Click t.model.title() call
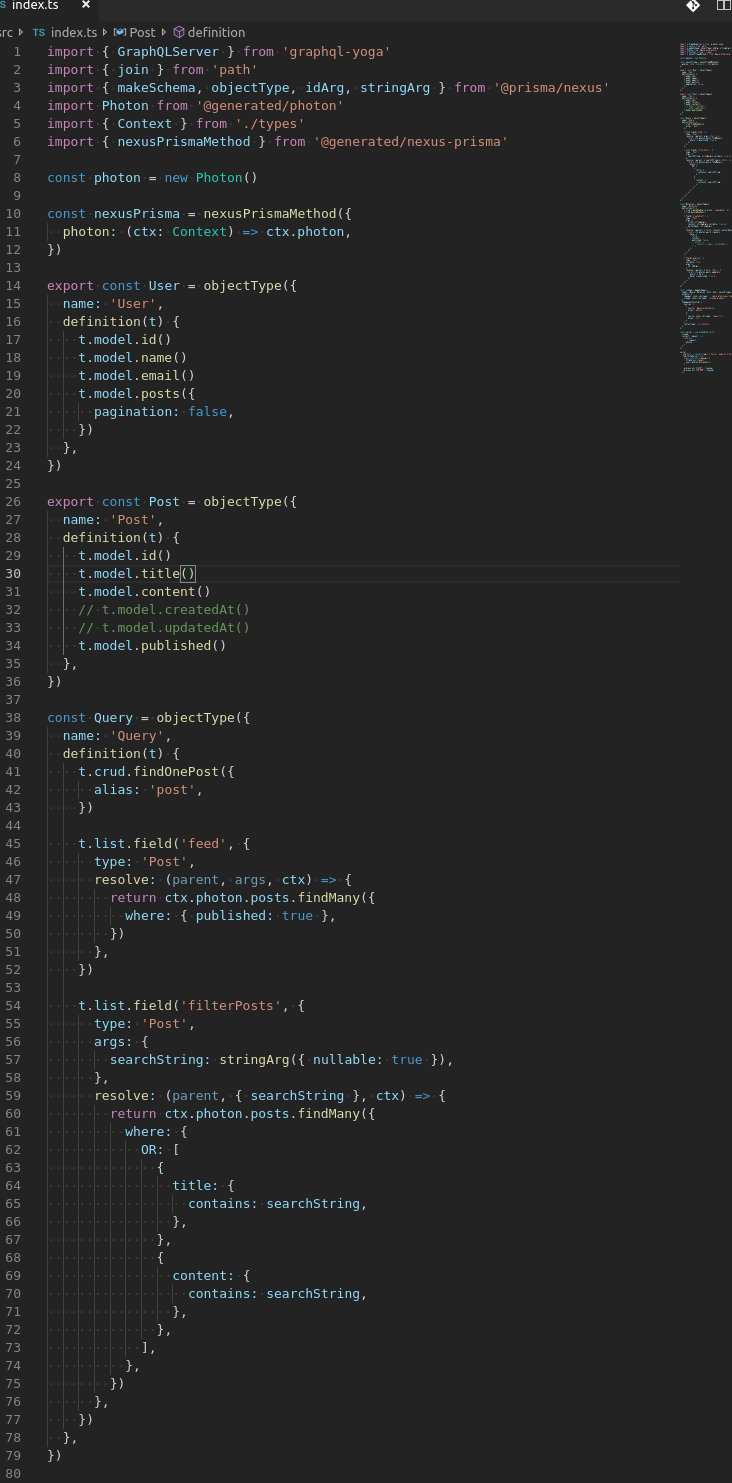This screenshot has height=1483, width=732. tap(137, 574)
